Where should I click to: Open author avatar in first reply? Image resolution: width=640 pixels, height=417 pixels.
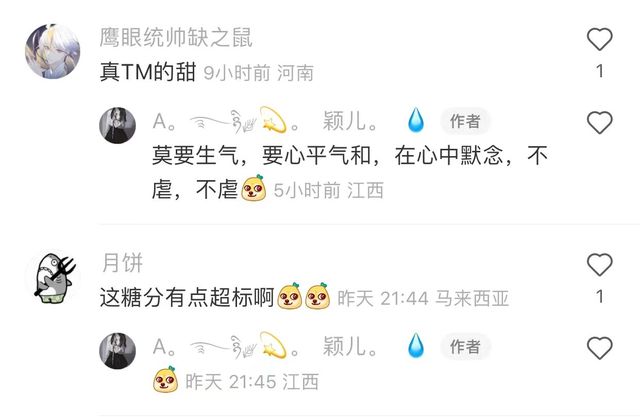pyautogui.click(x=118, y=125)
